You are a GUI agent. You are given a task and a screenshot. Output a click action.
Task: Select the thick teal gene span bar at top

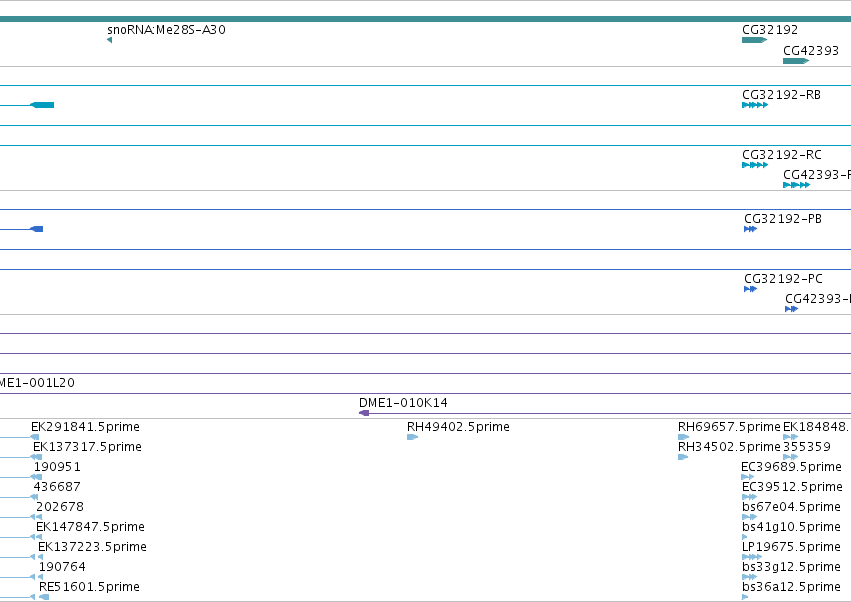point(426,19)
